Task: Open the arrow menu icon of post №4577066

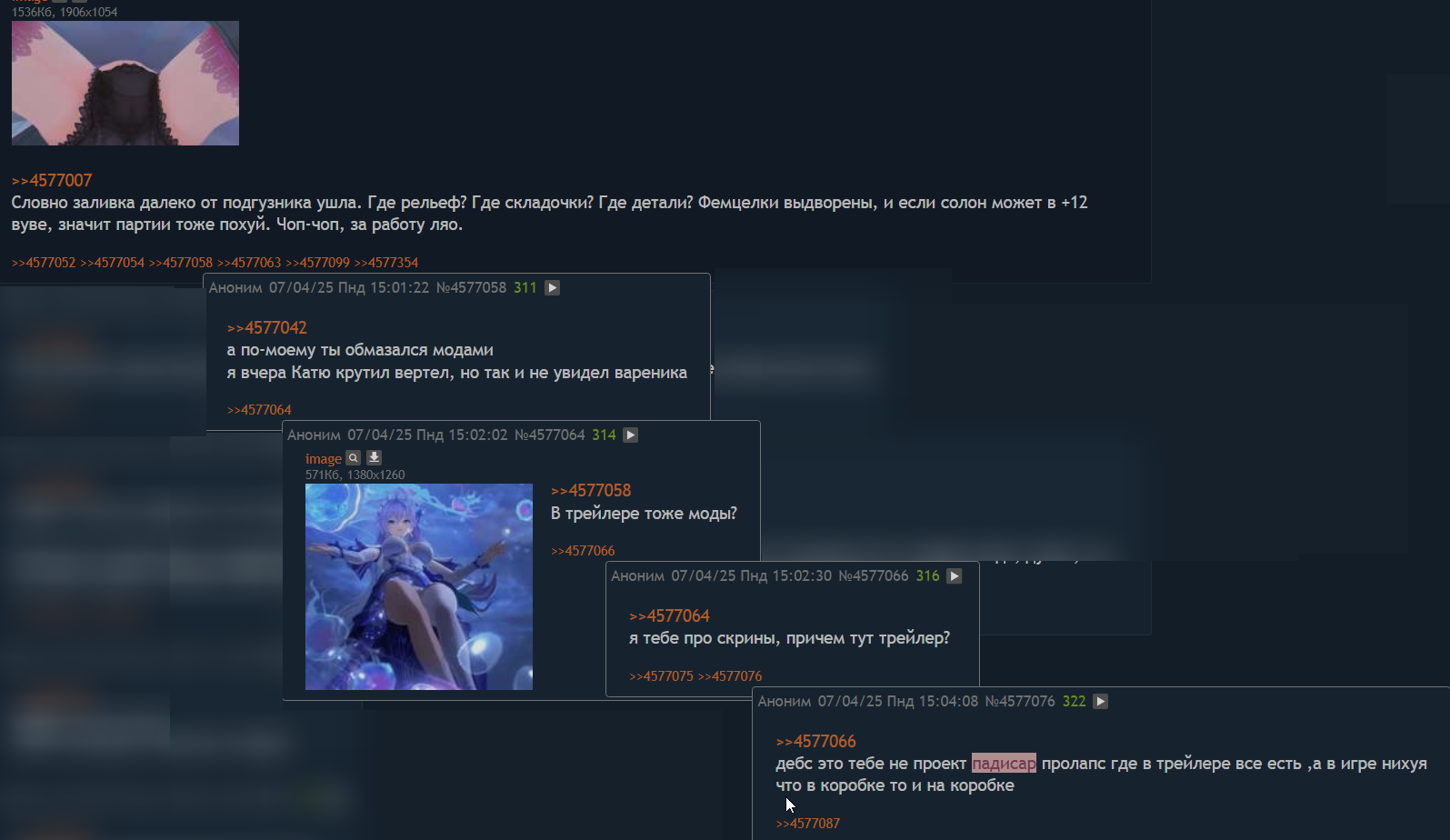Action: [954, 575]
